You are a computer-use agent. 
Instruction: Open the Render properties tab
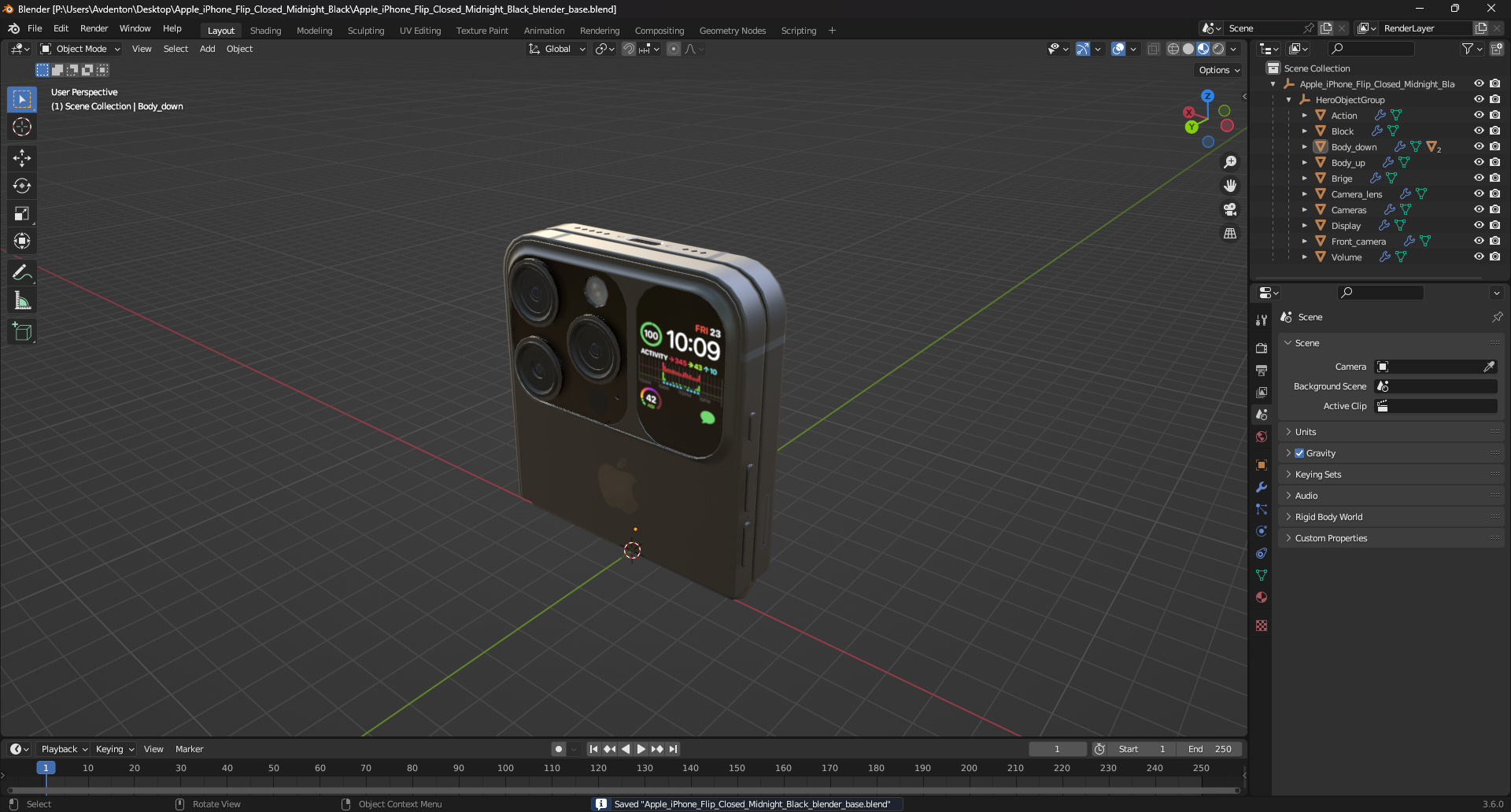[x=1262, y=348]
